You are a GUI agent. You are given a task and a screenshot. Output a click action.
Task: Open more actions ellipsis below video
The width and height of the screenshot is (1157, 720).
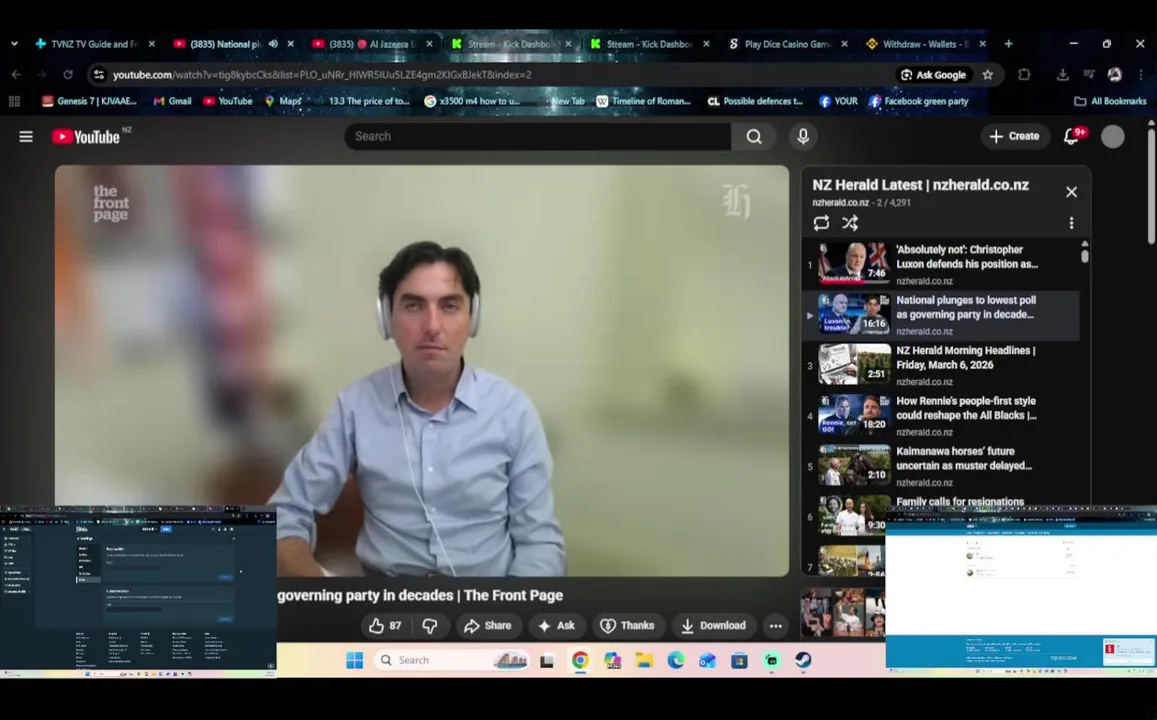point(776,626)
